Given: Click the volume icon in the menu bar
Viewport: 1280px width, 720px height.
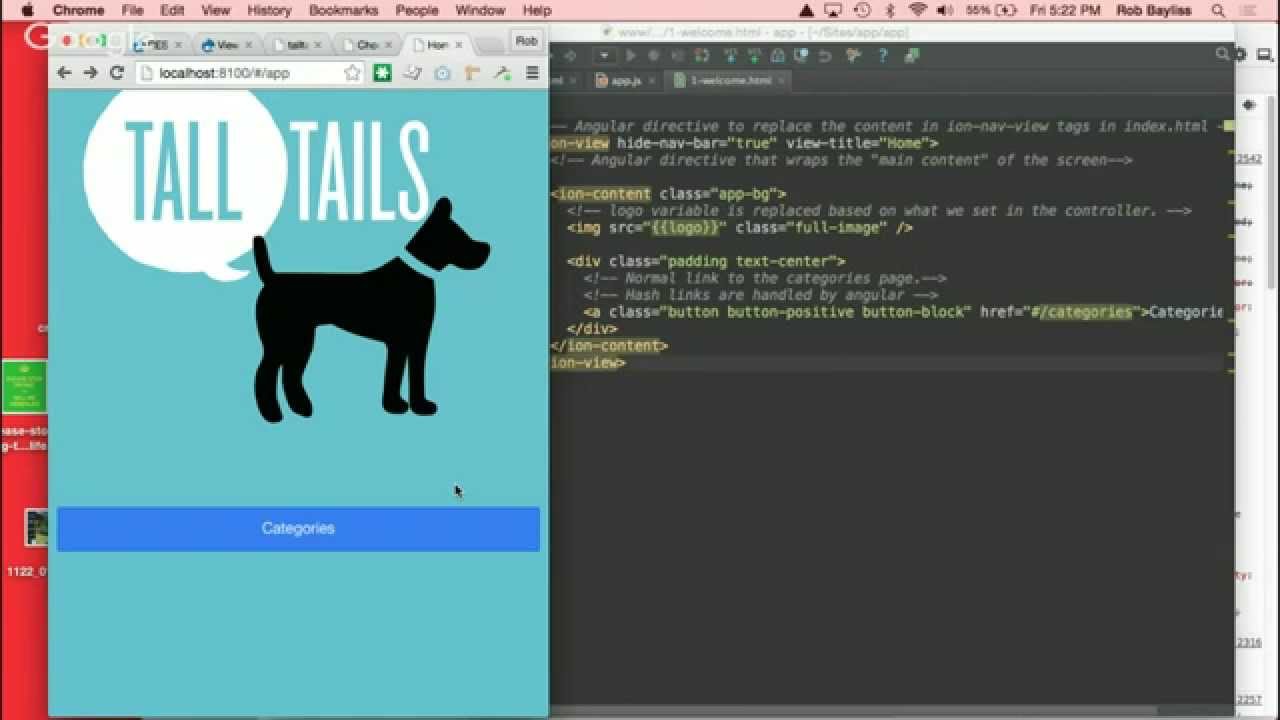Looking at the screenshot, I should (x=945, y=10).
